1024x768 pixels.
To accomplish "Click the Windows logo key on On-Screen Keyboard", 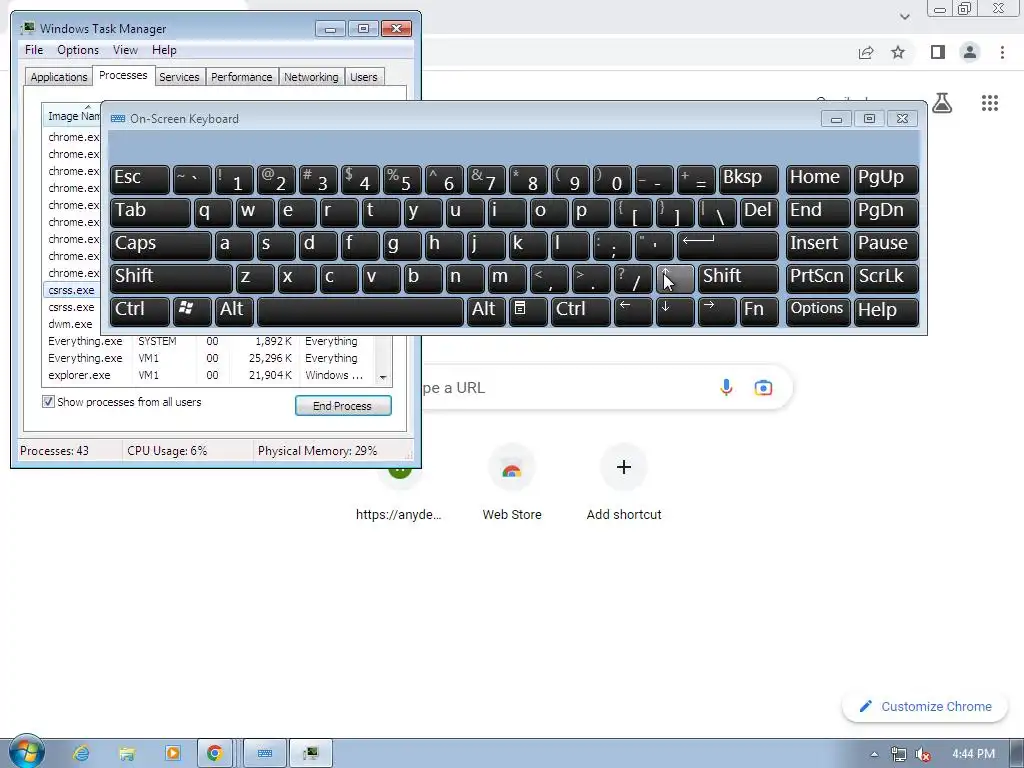I will tap(192, 312).
